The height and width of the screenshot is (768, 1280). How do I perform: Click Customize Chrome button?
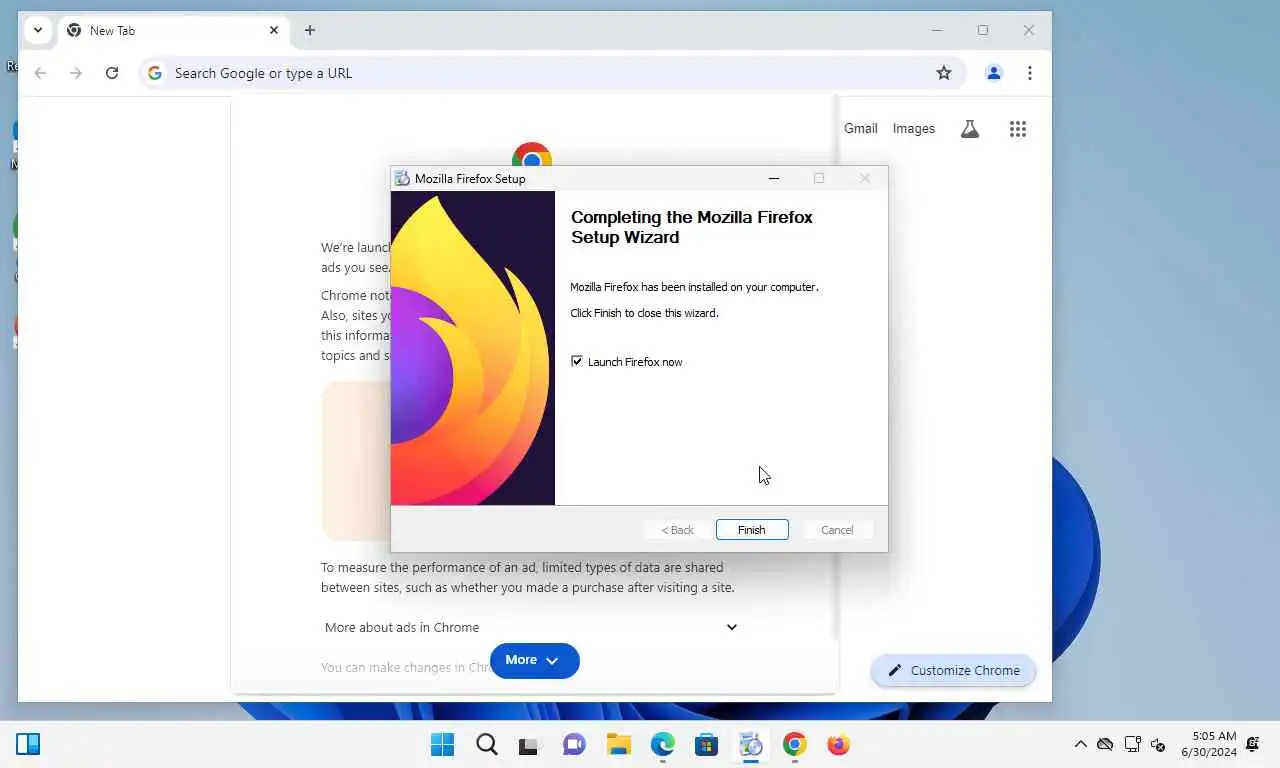point(953,671)
